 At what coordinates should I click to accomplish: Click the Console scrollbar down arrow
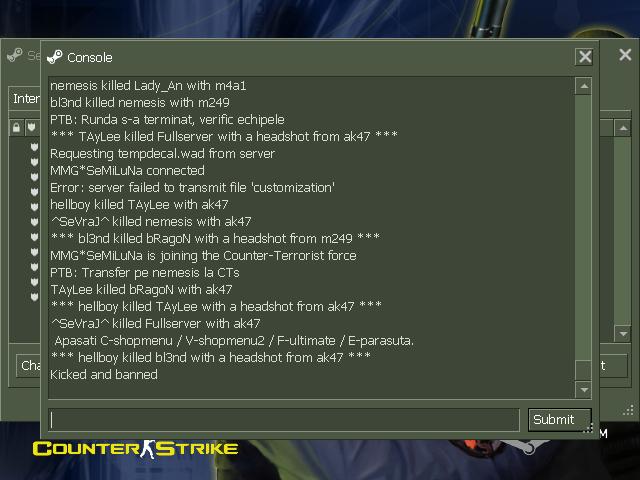tap(584, 390)
